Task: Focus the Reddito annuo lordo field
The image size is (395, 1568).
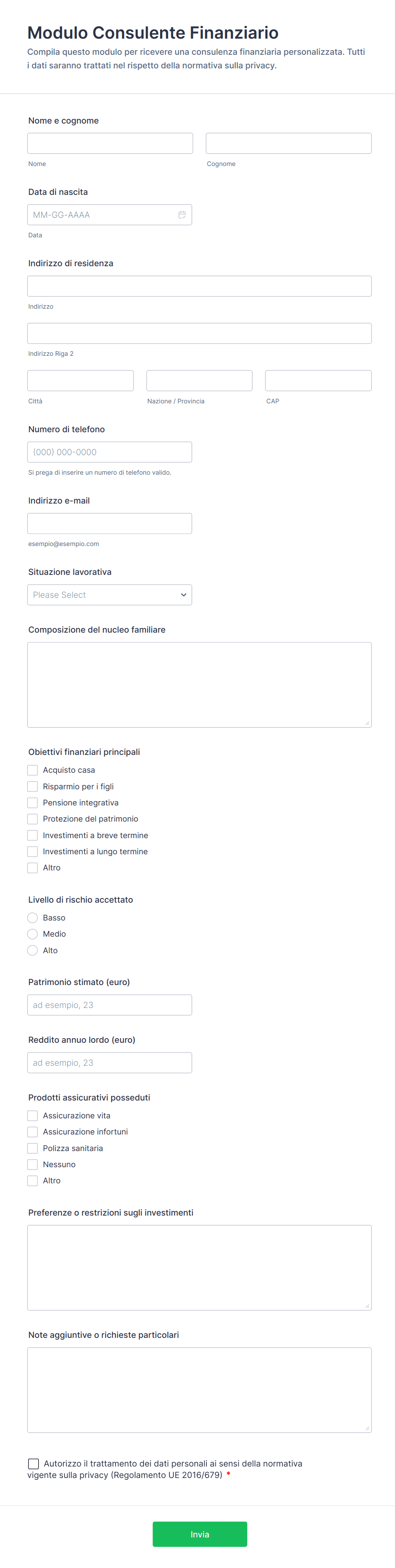Action: click(110, 1063)
